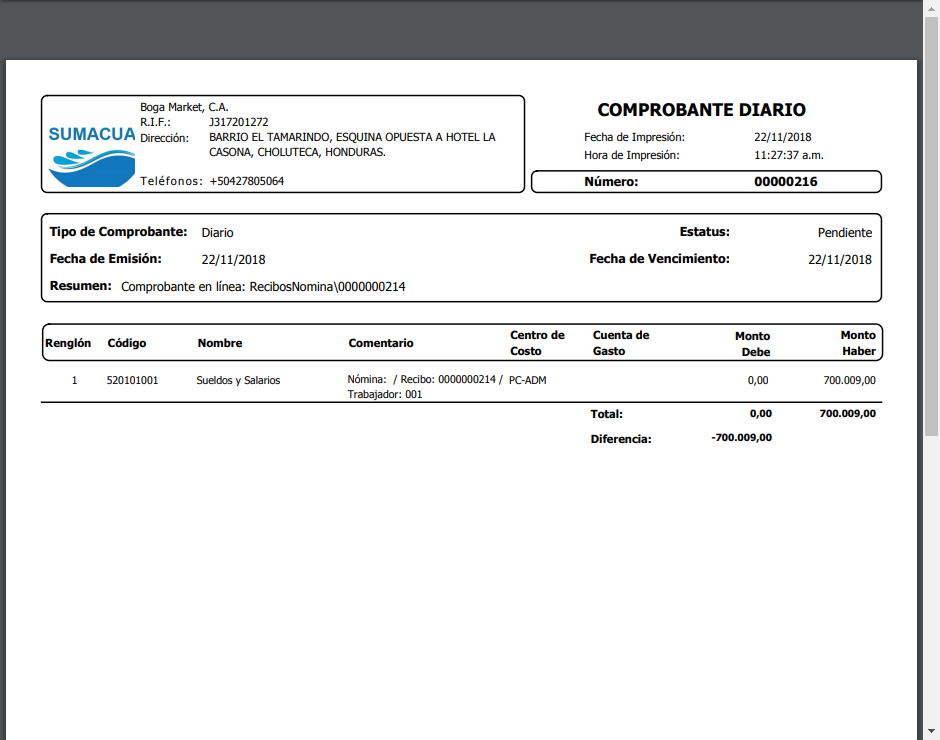Click the Código column header
The width and height of the screenshot is (940, 740).
coord(127,343)
